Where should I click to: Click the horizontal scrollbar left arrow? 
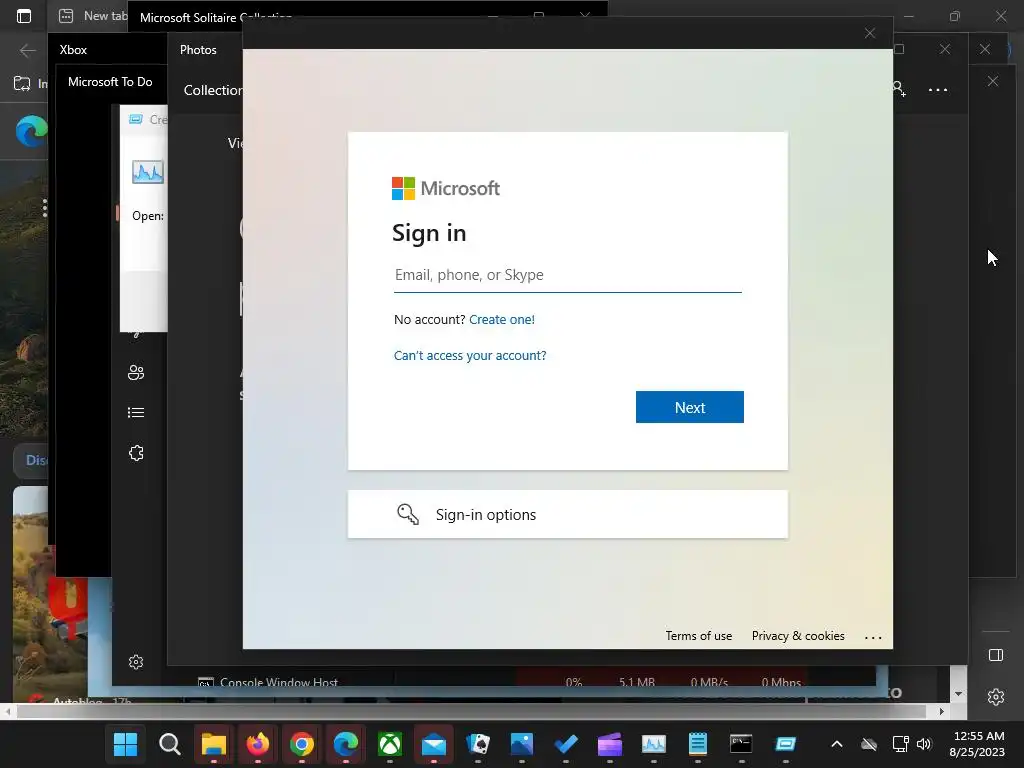point(7,711)
